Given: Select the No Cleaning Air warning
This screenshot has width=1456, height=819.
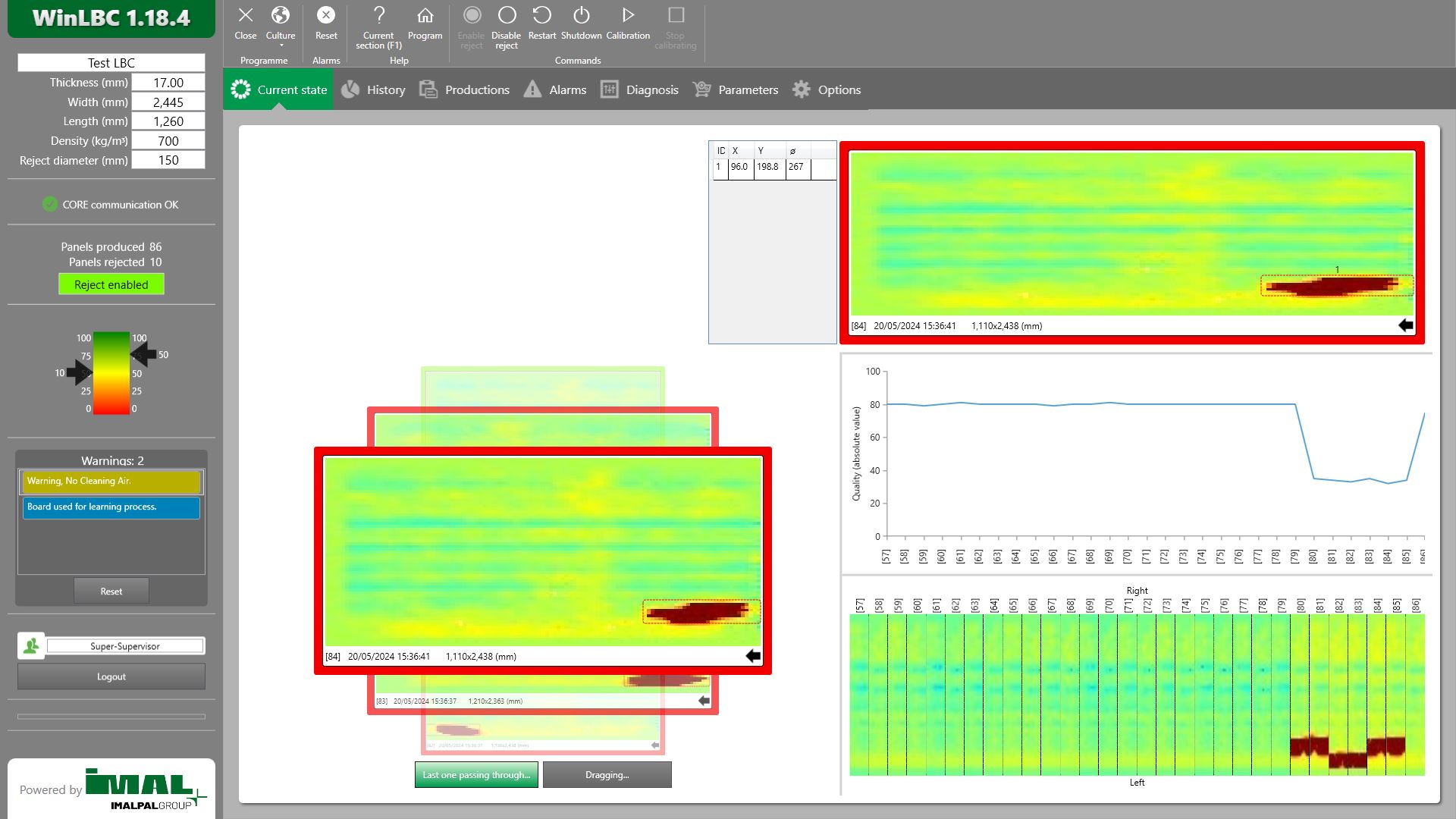Looking at the screenshot, I should (x=111, y=482).
